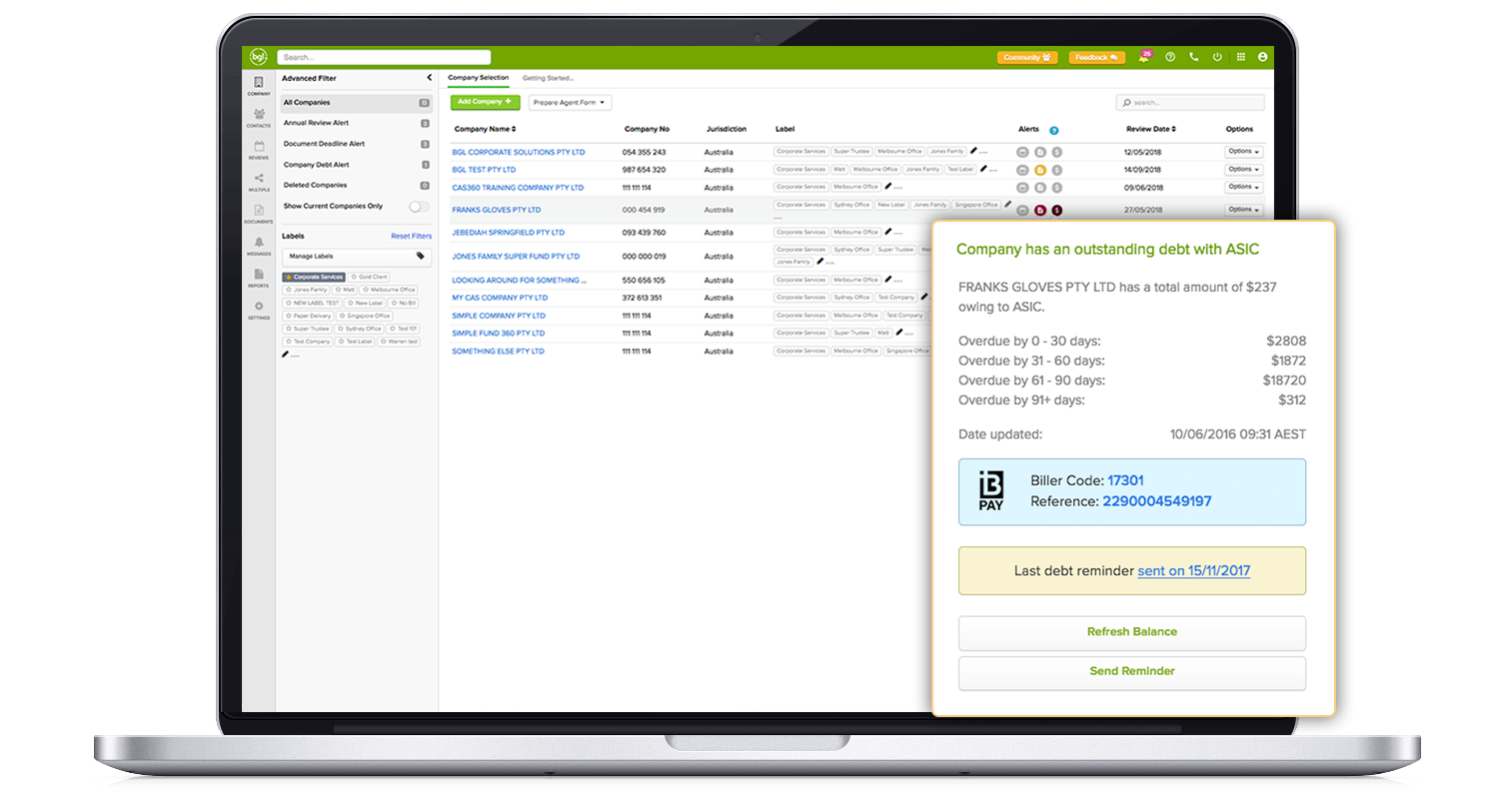Open the FRANKS GLOVES PTY LTD link
Viewport: 1512px width, 791px height.
click(x=496, y=210)
